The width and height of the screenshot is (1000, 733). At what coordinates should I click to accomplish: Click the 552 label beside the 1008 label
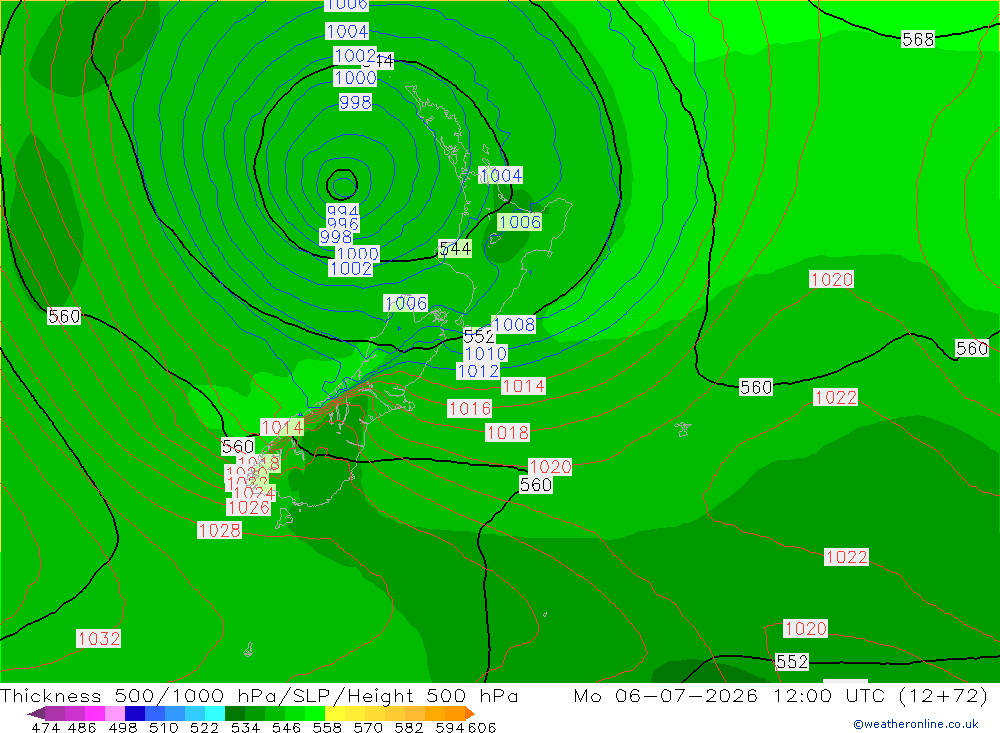click(478, 336)
